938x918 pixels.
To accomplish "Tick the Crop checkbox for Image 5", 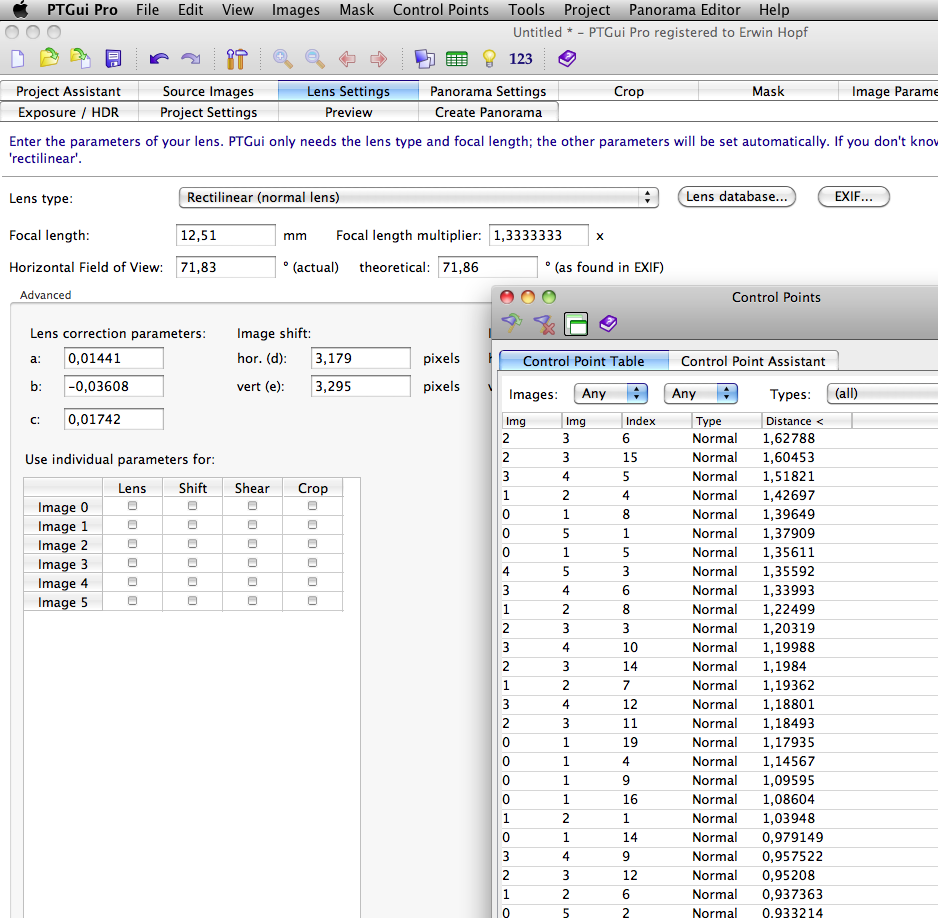I will (312, 602).
